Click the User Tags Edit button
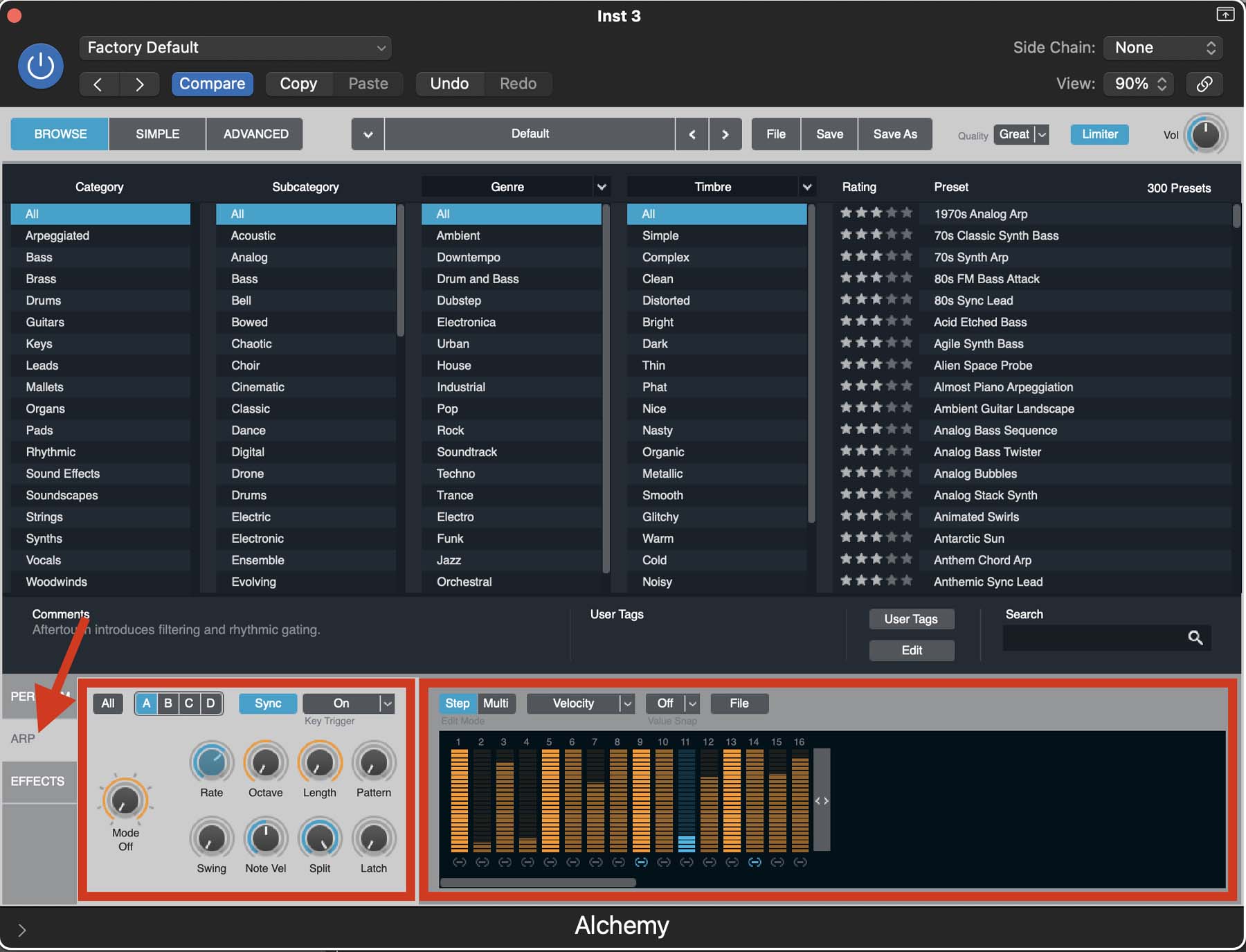1246x952 pixels. click(x=911, y=650)
